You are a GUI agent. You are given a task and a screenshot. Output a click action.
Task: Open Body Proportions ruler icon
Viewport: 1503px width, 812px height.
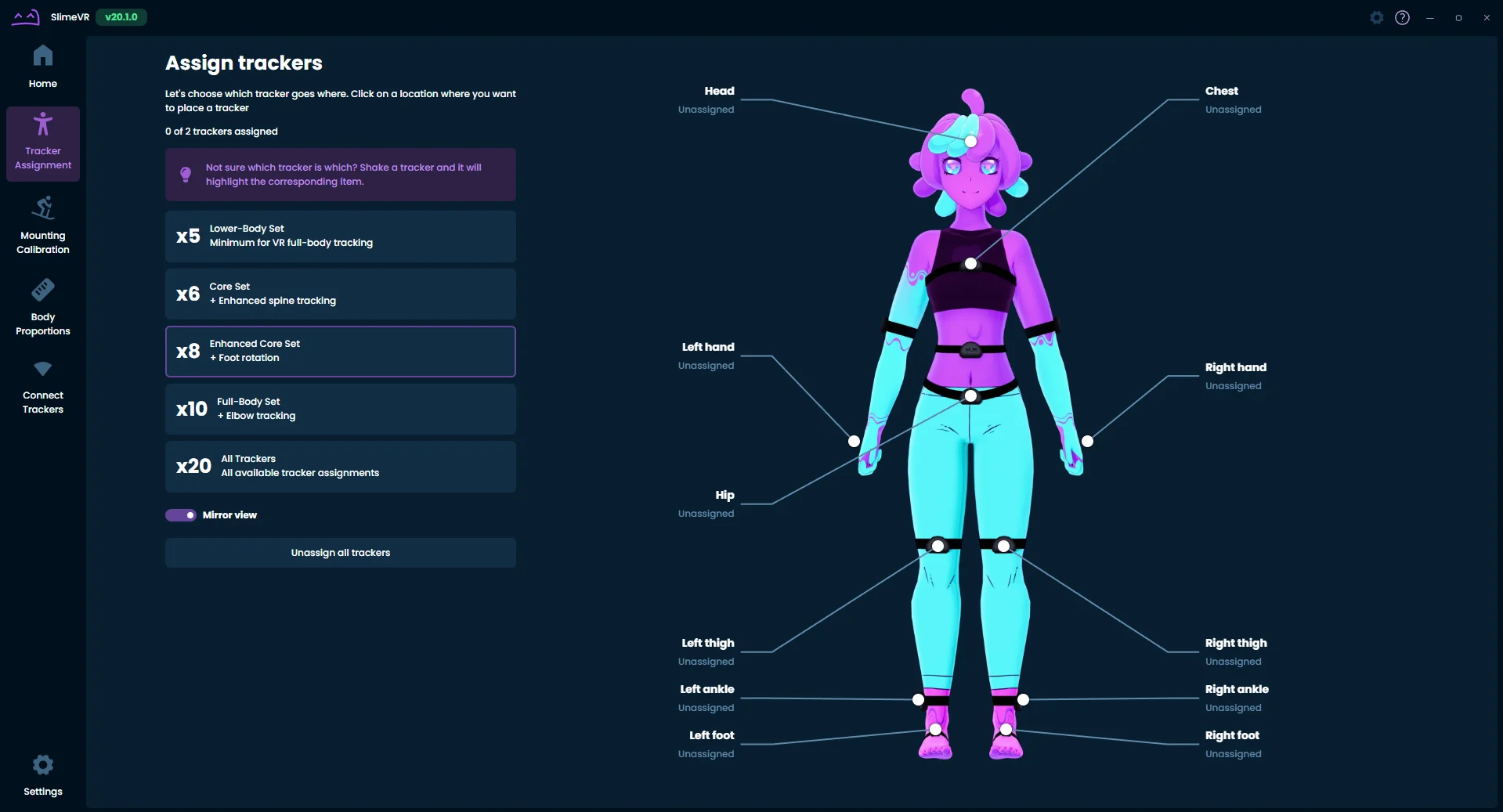click(x=43, y=290)
